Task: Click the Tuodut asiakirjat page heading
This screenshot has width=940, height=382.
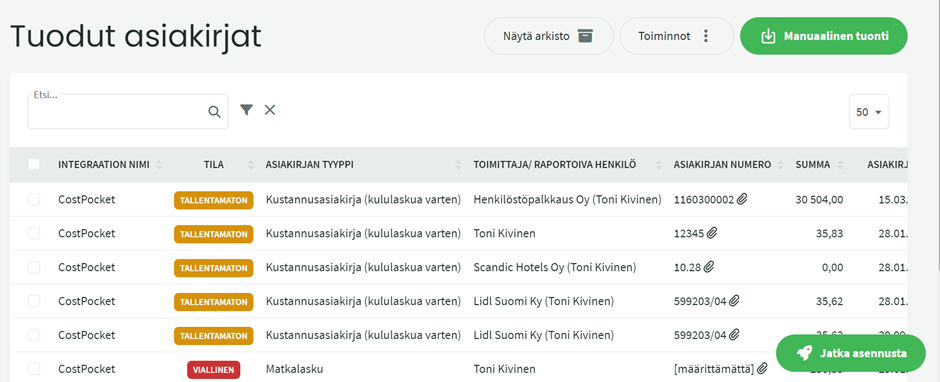Action: point(136,37)
